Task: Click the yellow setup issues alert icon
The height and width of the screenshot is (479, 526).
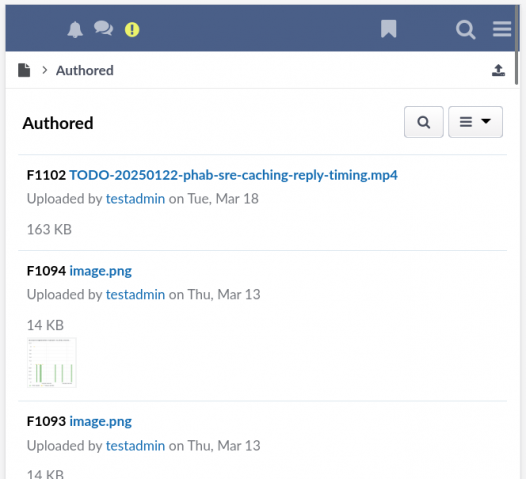Action: [x=132, y=30]
